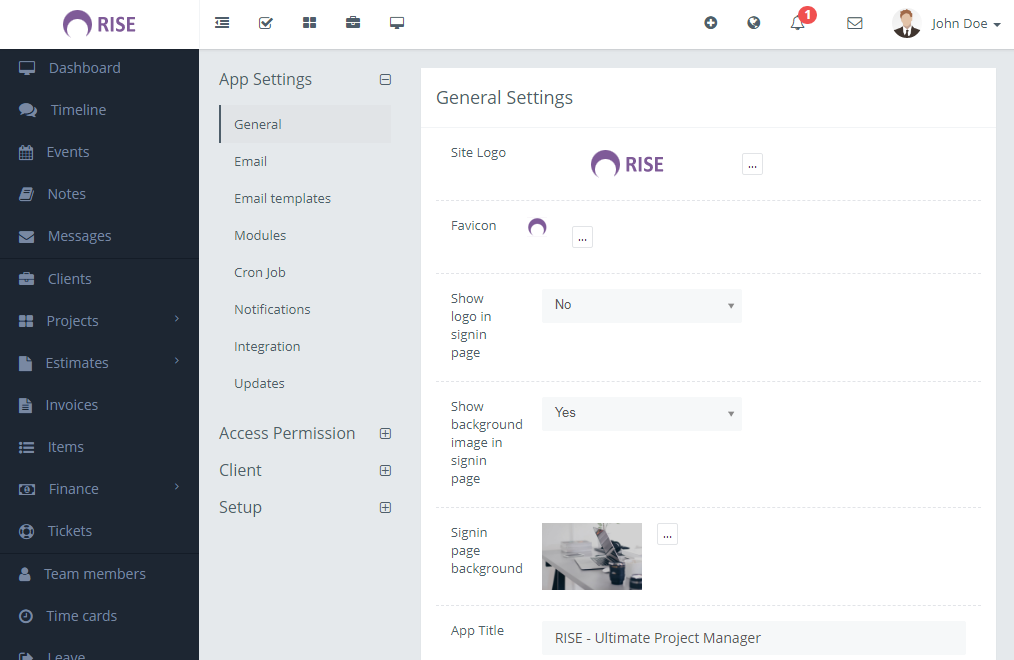Expand the Setup settings section
This screenshot has height=660, width=1014.
click(385, 508)
